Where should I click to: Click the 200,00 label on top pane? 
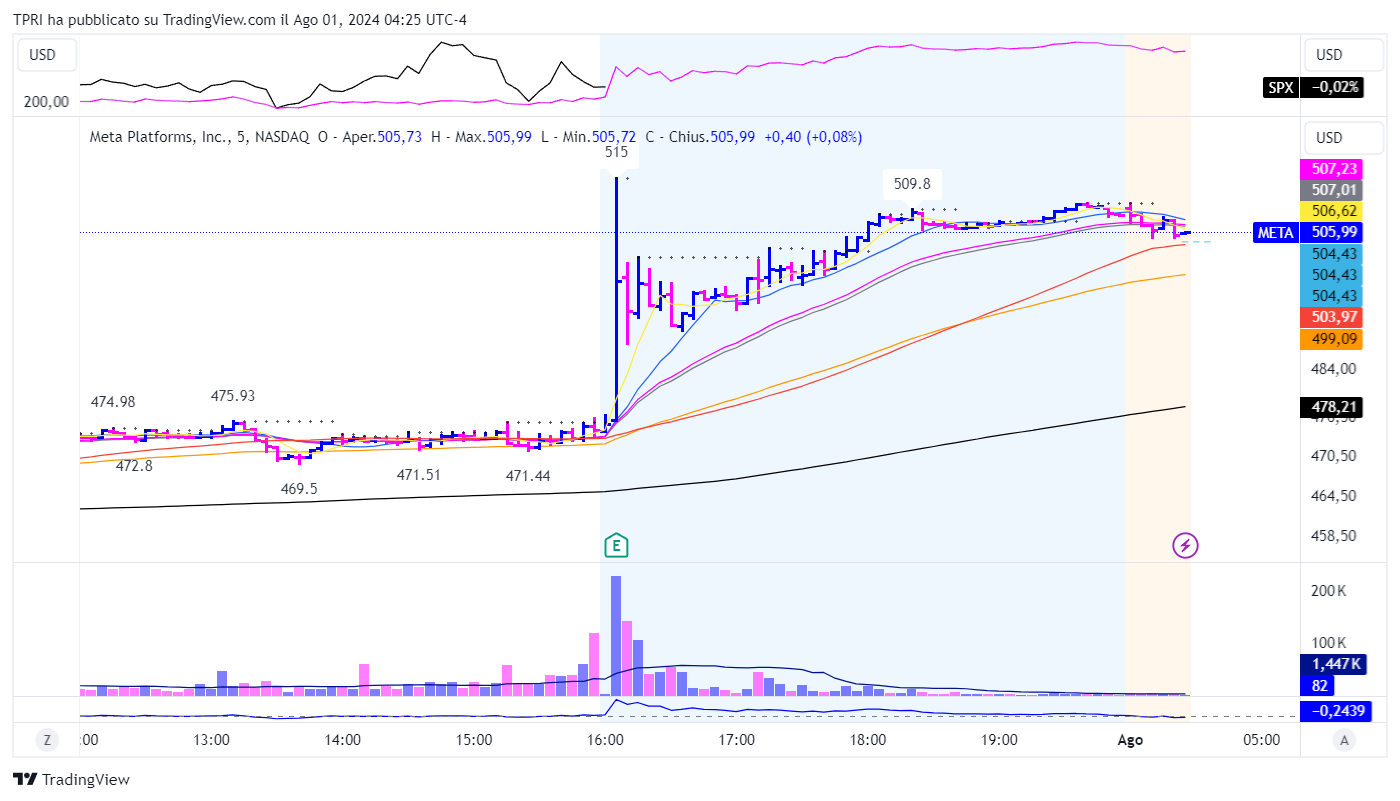[x=47, y=101]
